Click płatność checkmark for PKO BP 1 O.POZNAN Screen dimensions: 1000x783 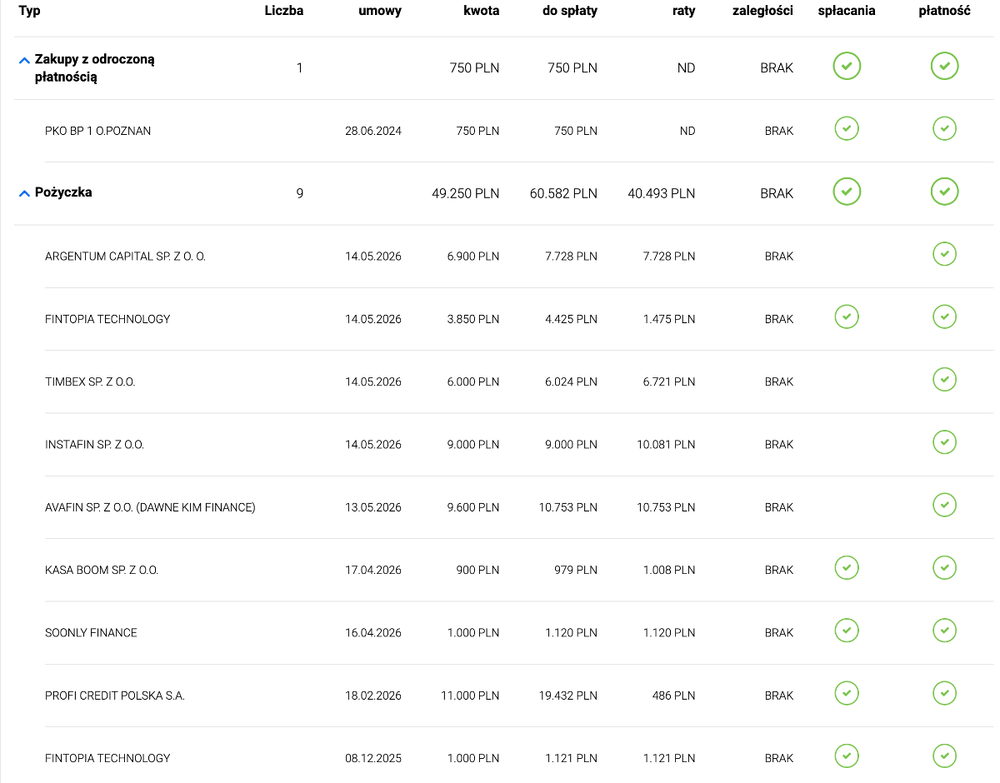pyautogui.click(x=944, y=129)
